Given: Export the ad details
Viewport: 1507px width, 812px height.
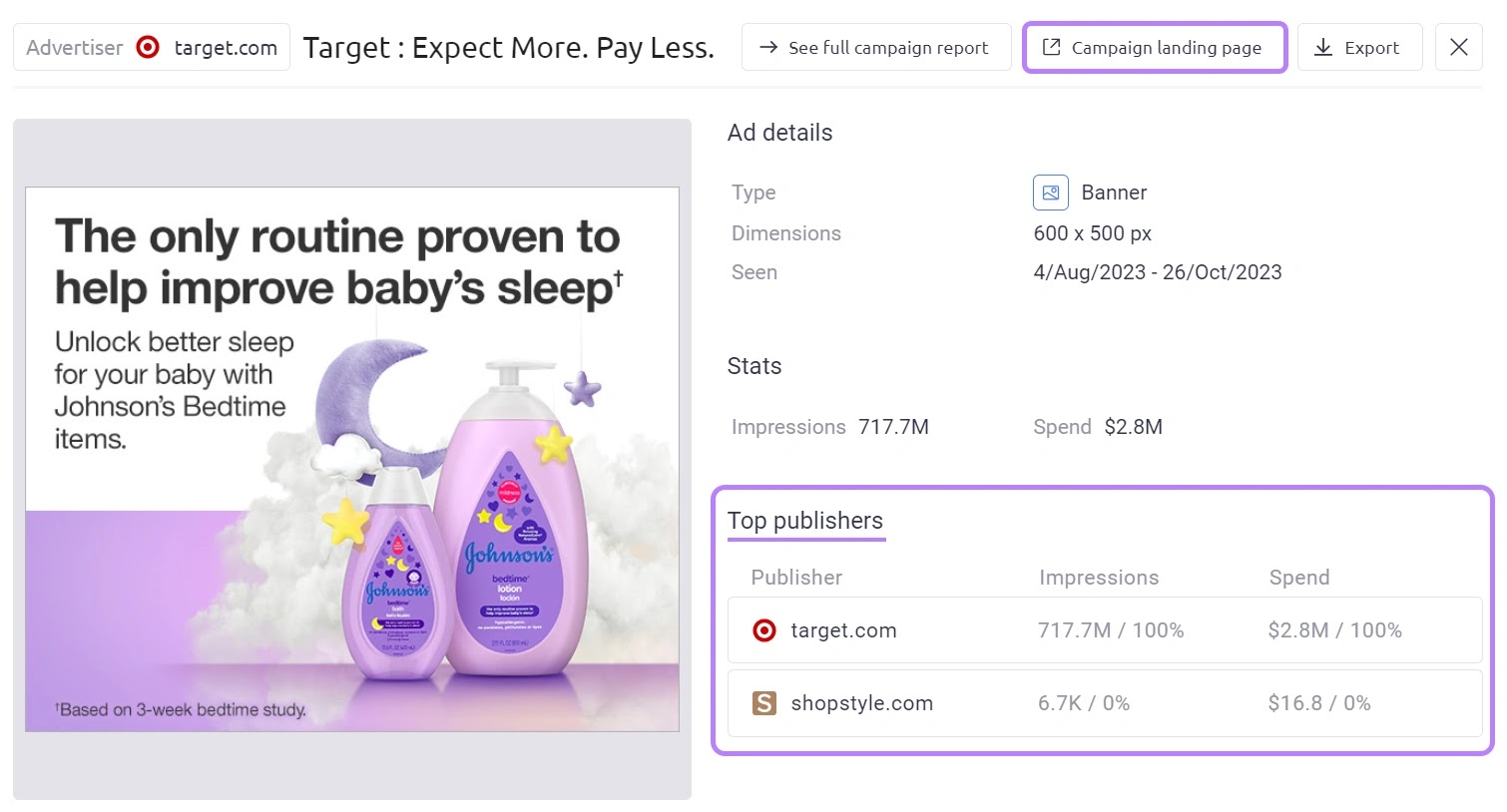Looking at the screenshot, I should (1359, 47).
